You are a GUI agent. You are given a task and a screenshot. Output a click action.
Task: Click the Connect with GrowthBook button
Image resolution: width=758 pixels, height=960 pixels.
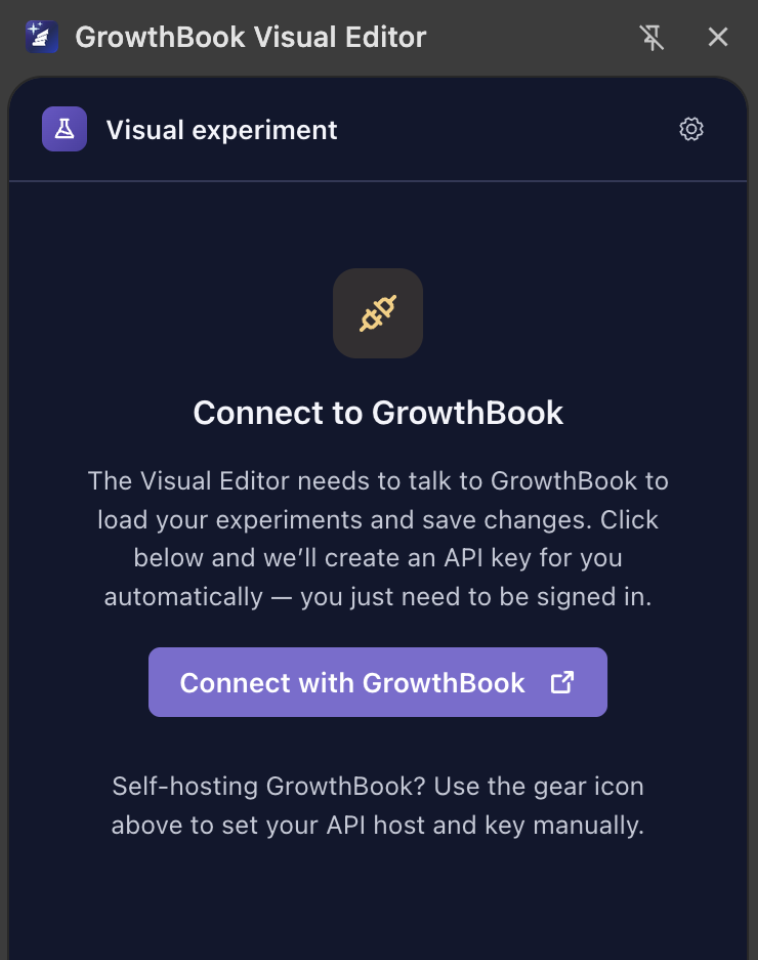point(378,682)
